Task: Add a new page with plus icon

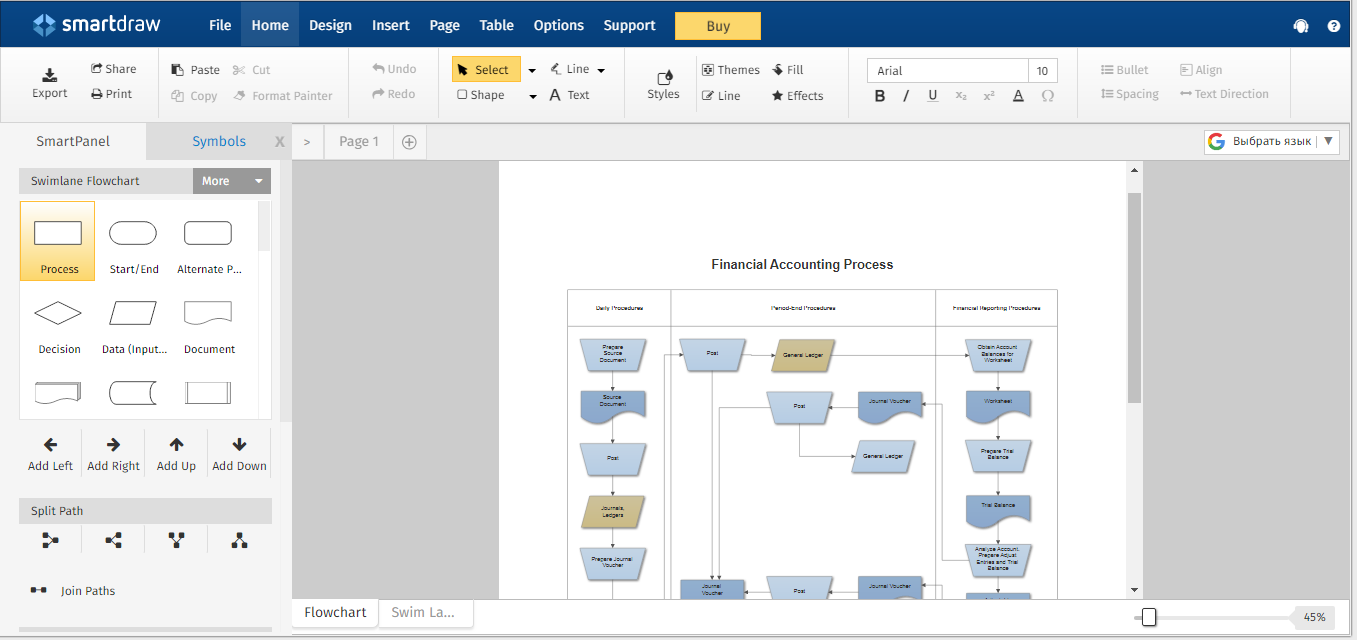Action: pos(409,142)
